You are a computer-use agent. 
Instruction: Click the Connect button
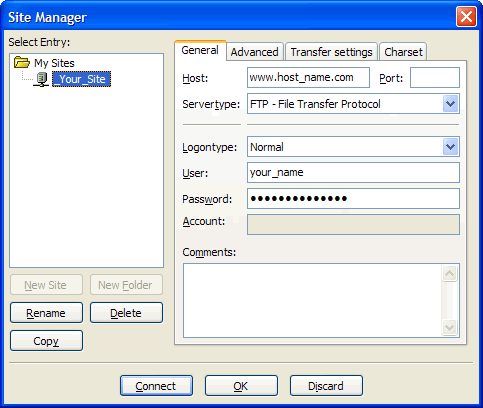pos(156,386)
